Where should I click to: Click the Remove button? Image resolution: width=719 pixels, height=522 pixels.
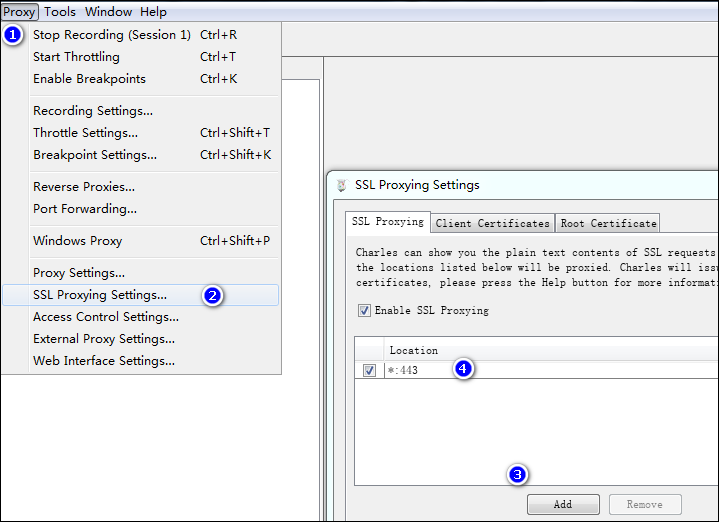click(645, 505)
